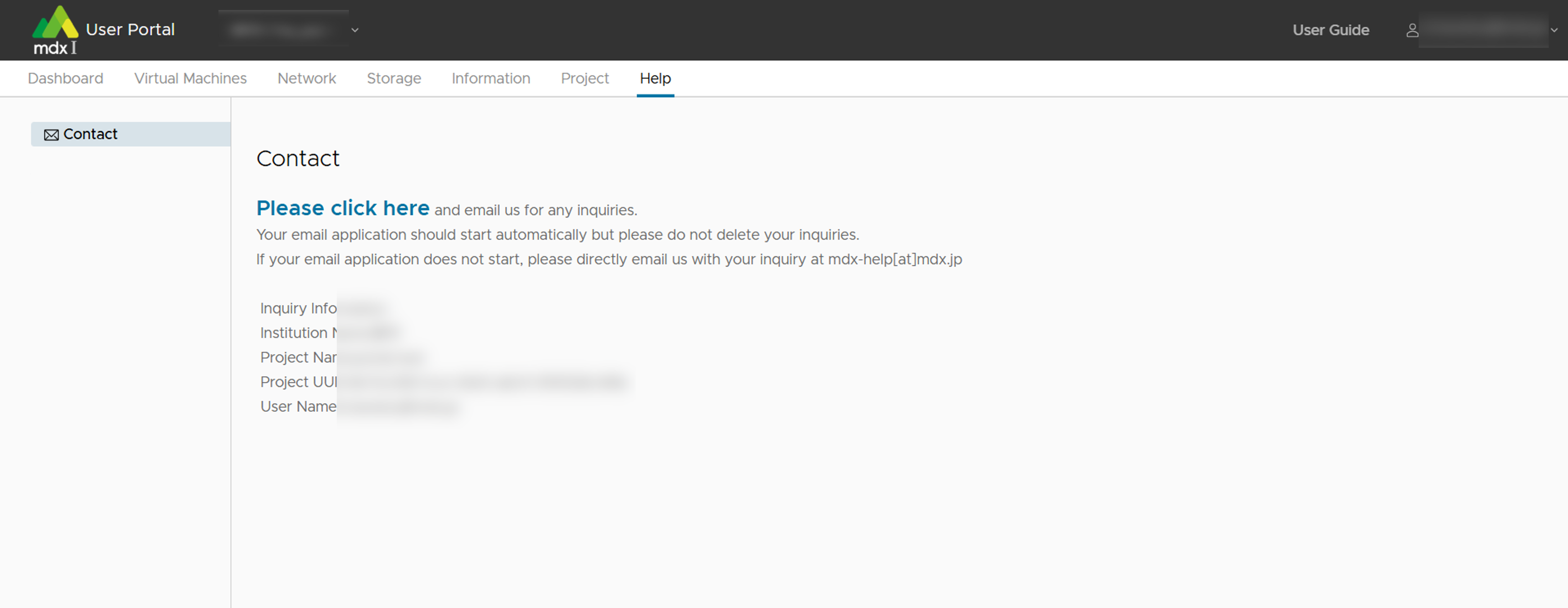
Task: Open the User Guide link
Action: (1331, 30)
